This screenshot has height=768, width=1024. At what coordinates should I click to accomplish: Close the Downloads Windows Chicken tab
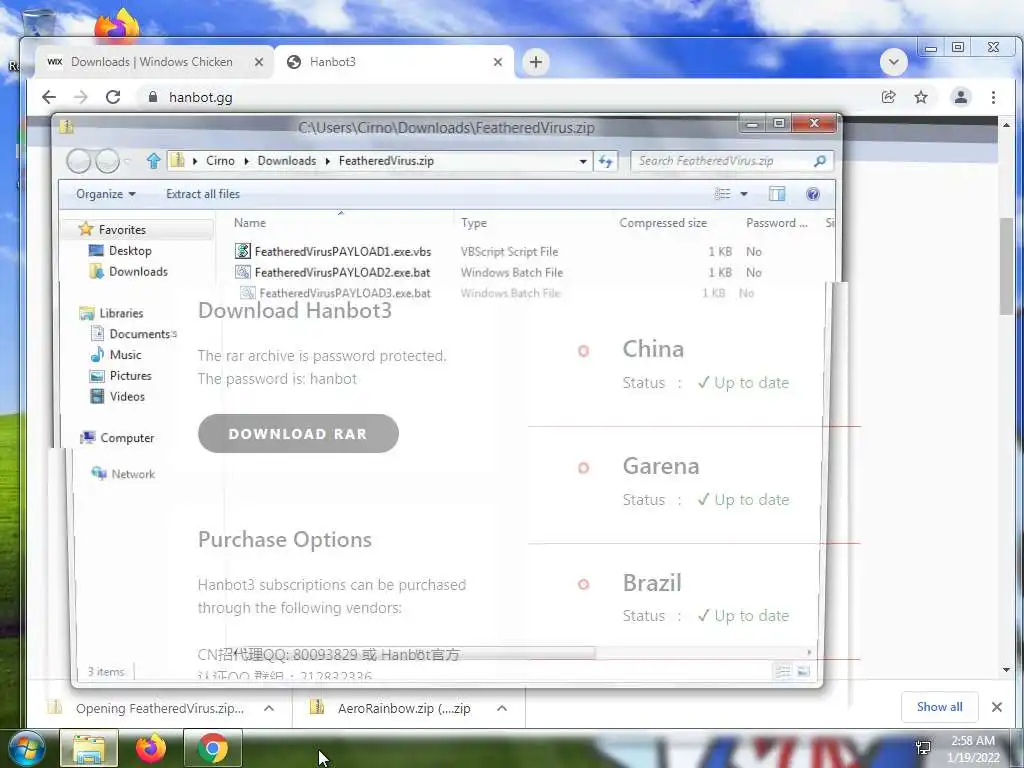[x=259, y=62]
